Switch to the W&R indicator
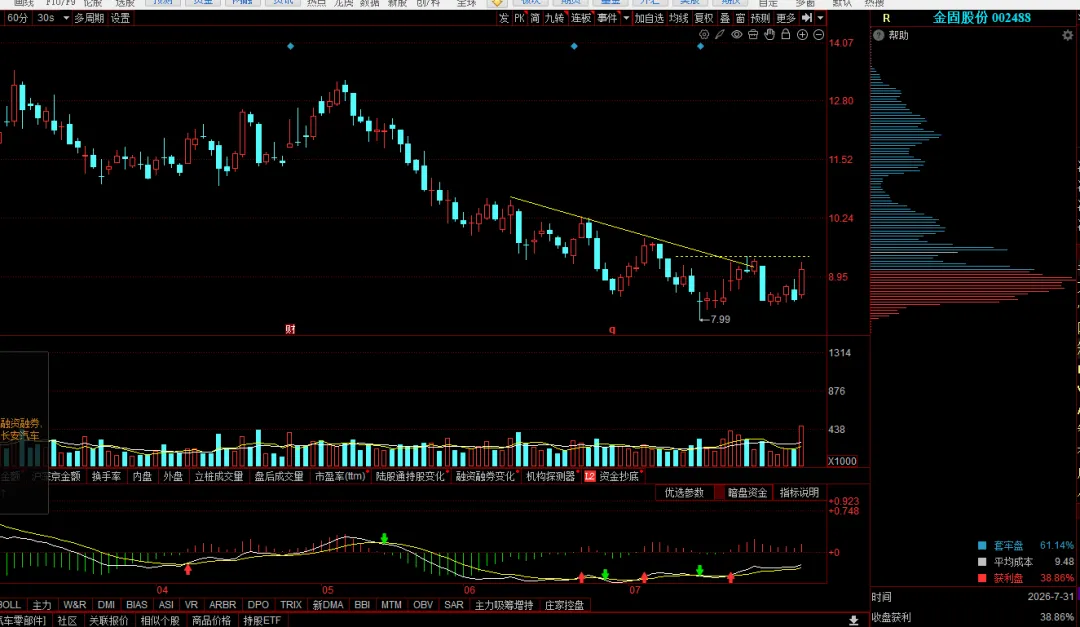This screenshot has height=627, width=1080. click(x=75, y=604)
